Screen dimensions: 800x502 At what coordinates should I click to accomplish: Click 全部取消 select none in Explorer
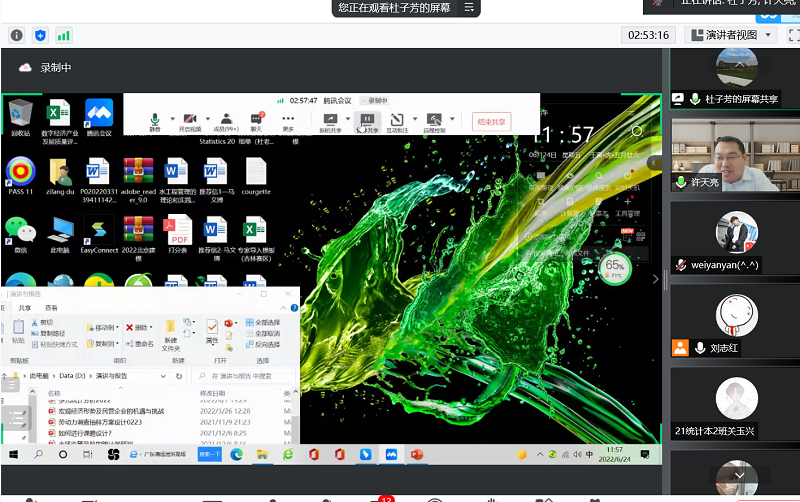tap(263, 334)
